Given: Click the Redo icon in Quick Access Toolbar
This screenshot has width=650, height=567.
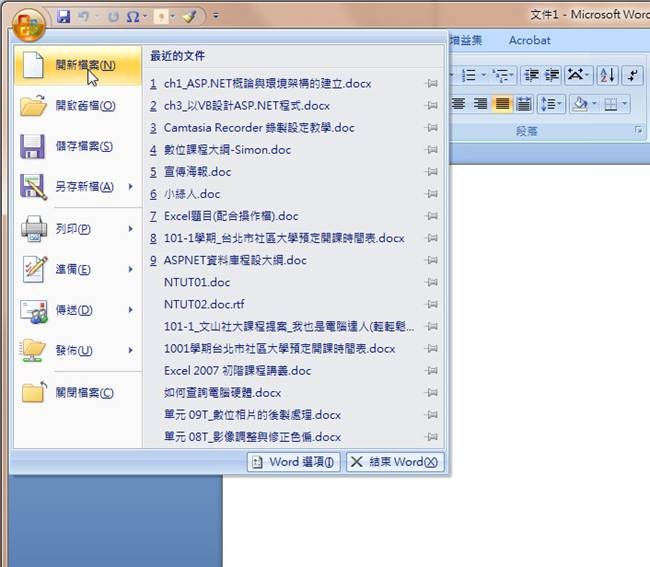Looking at the screenshot, I should [113, 17].
